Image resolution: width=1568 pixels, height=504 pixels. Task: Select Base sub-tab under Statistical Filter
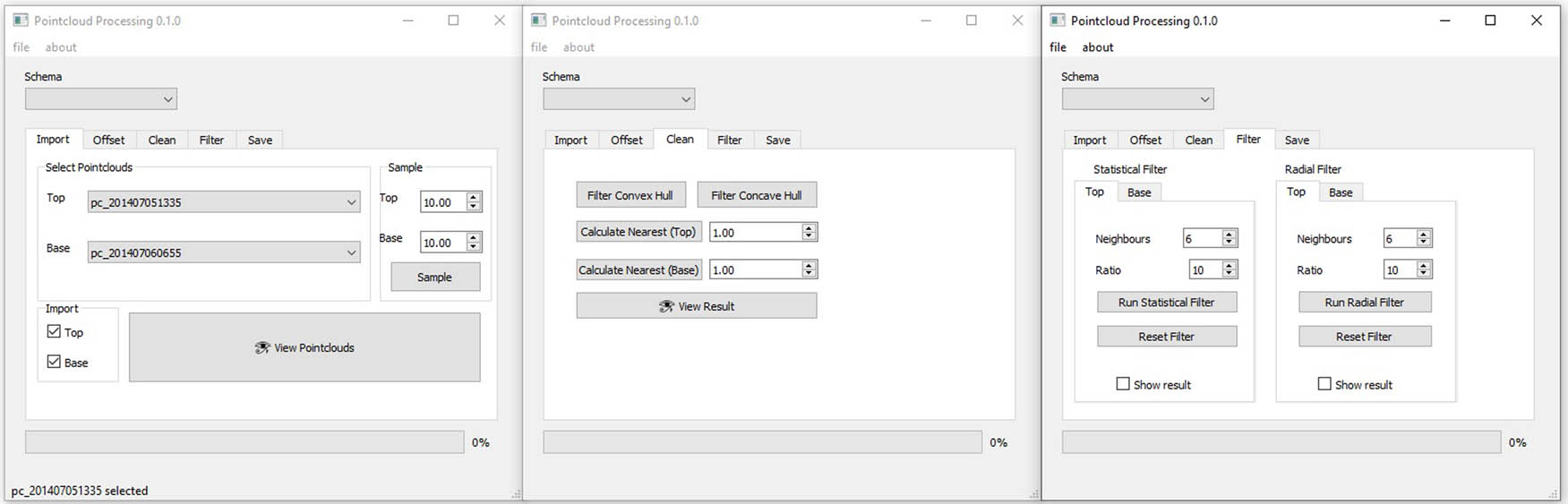coord(1139,192)
